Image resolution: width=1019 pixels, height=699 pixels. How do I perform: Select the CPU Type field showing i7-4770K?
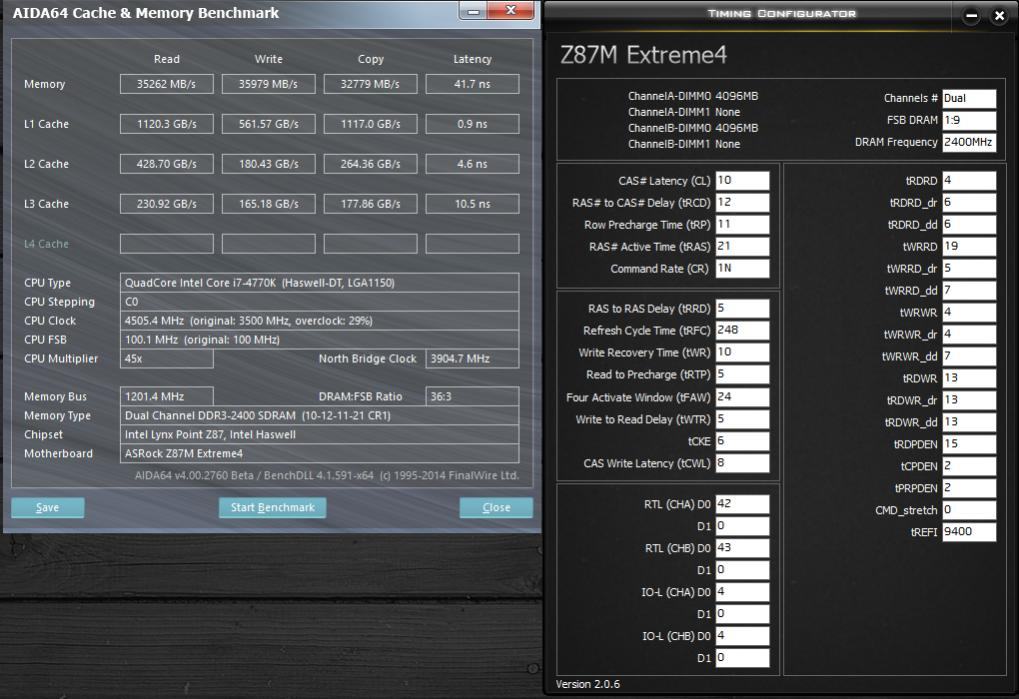(x=319, y=283)
